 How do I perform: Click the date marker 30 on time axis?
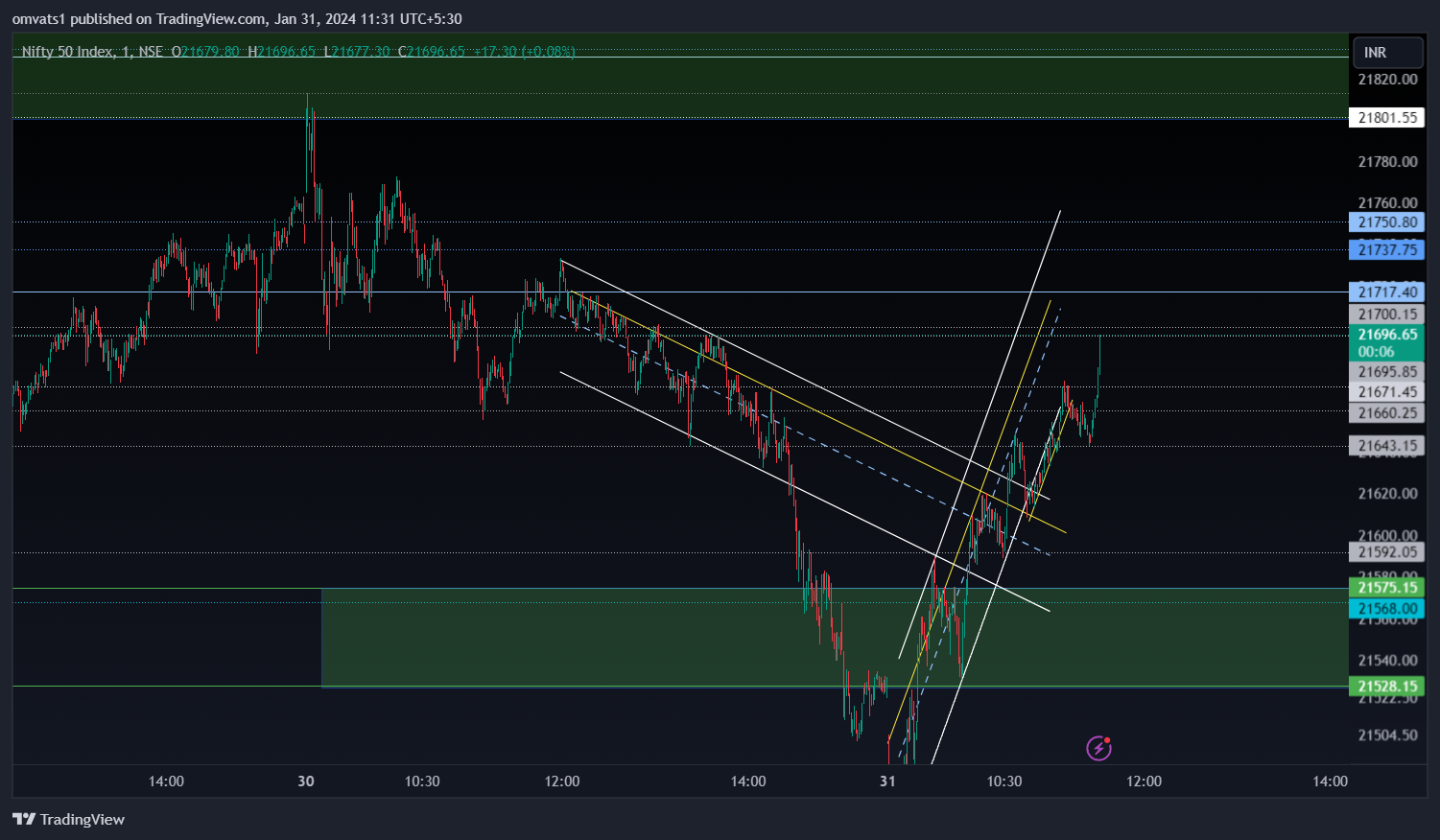click(306, 782)
